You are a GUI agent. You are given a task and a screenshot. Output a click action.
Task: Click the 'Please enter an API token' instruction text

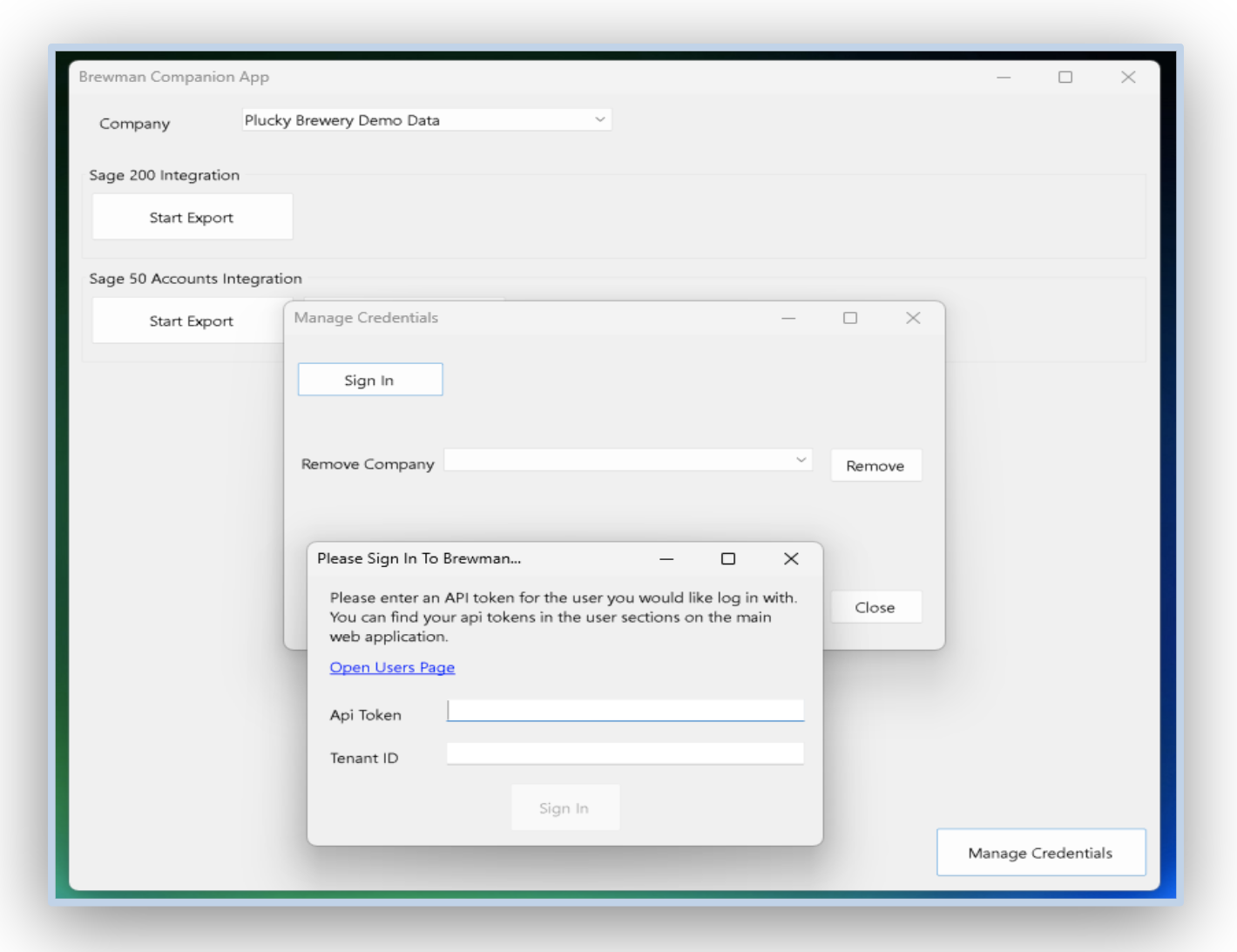coord(563,617)
